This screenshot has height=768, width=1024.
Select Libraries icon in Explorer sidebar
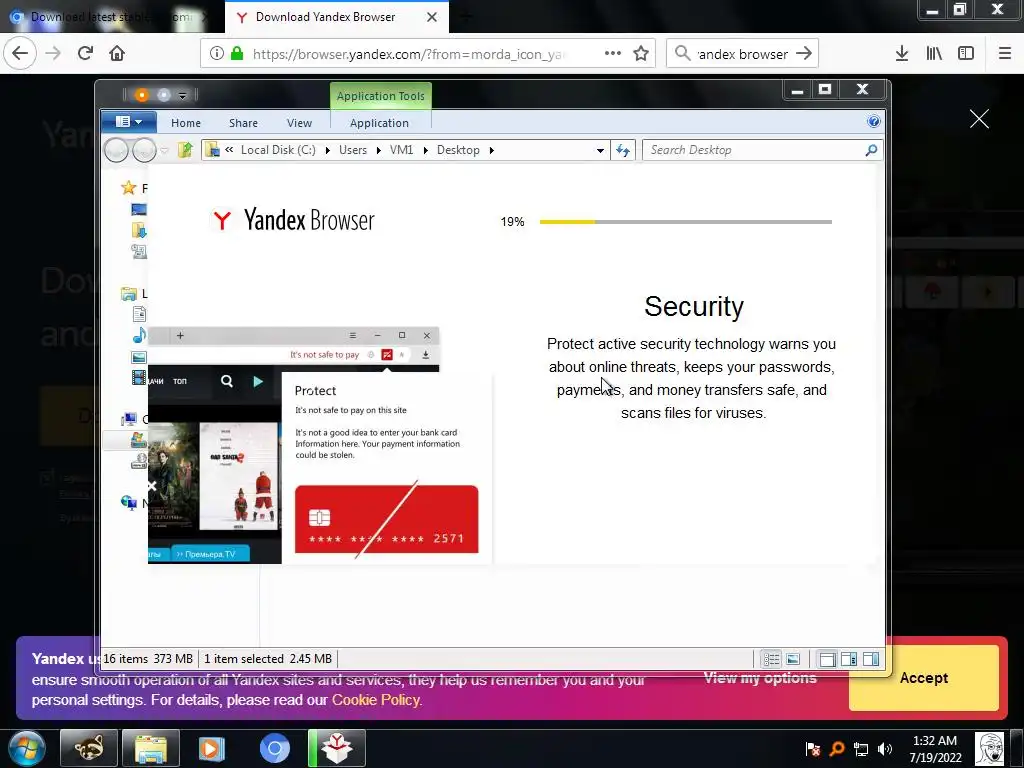(129, 294)
